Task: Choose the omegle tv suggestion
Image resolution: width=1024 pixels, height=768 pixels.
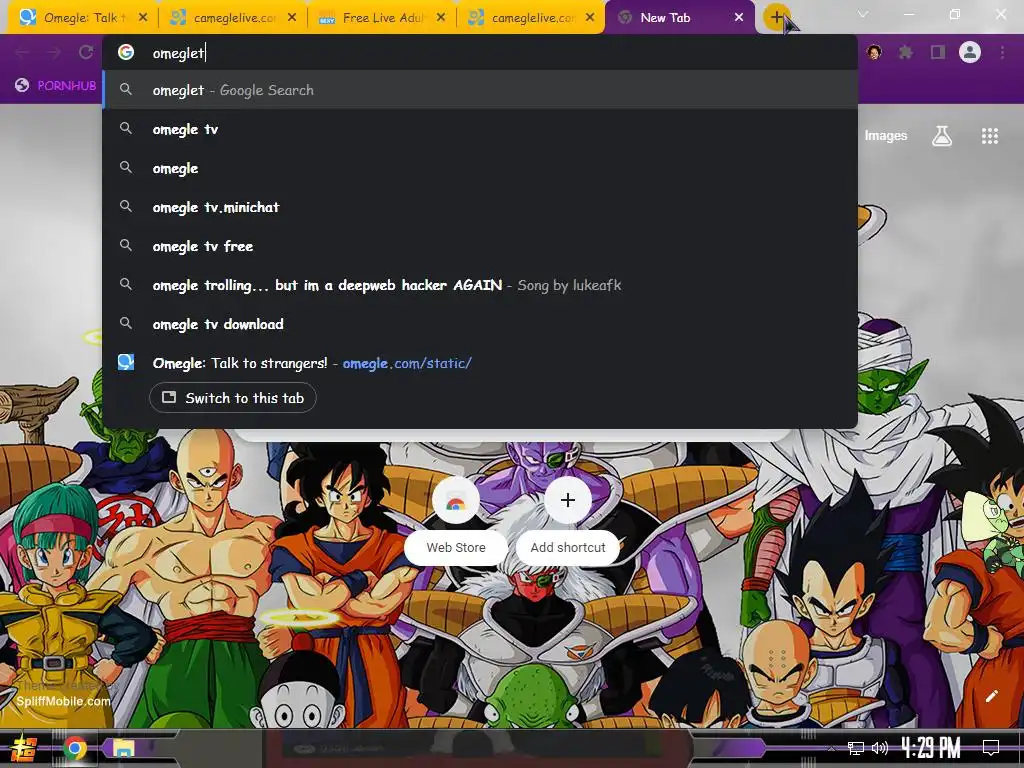Action: point(480,129)
